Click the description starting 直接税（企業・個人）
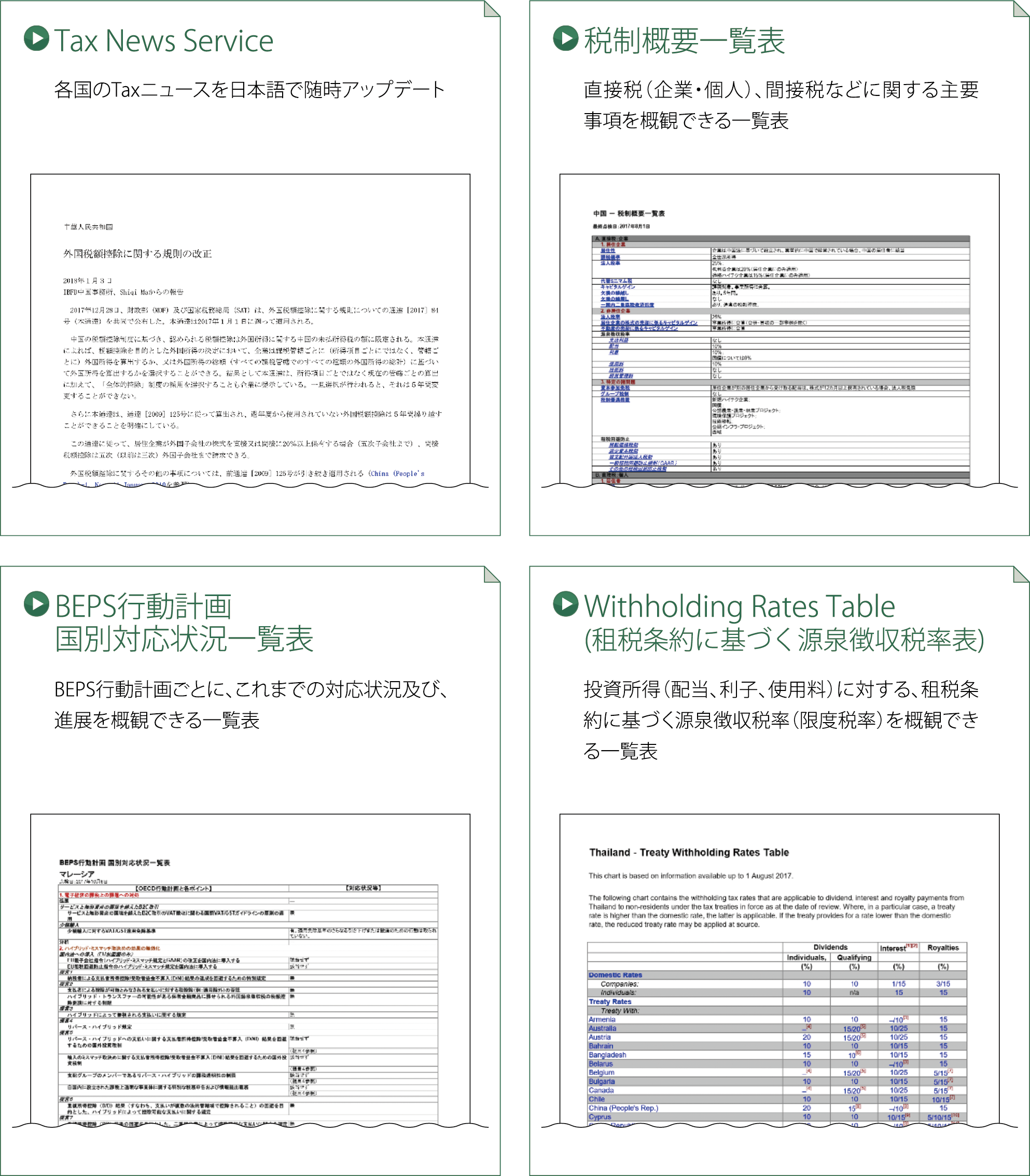 click(781, 105)
